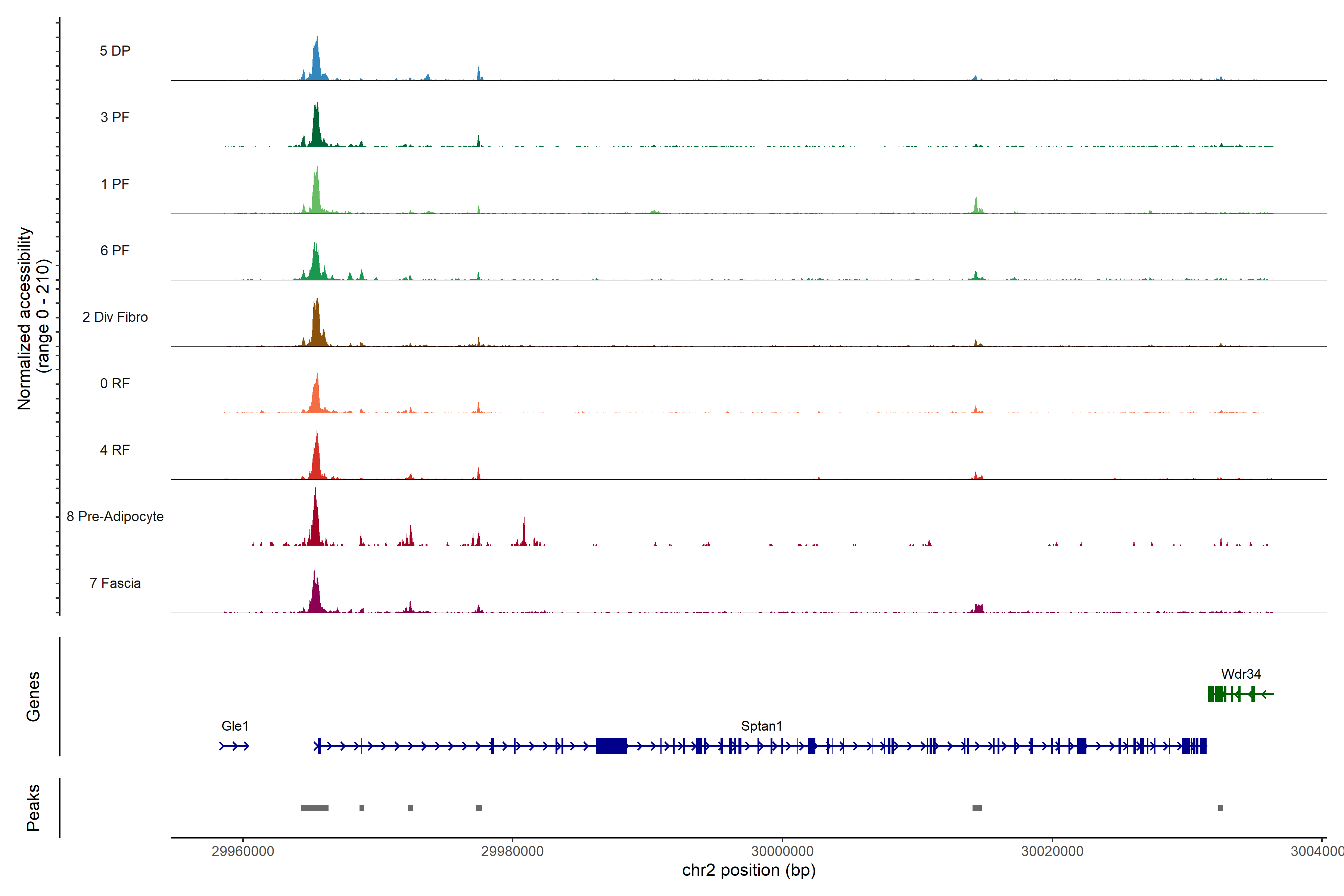1344x896 pixels.
Task: Click the widest gray peak bar
Action: pos(314,808)
